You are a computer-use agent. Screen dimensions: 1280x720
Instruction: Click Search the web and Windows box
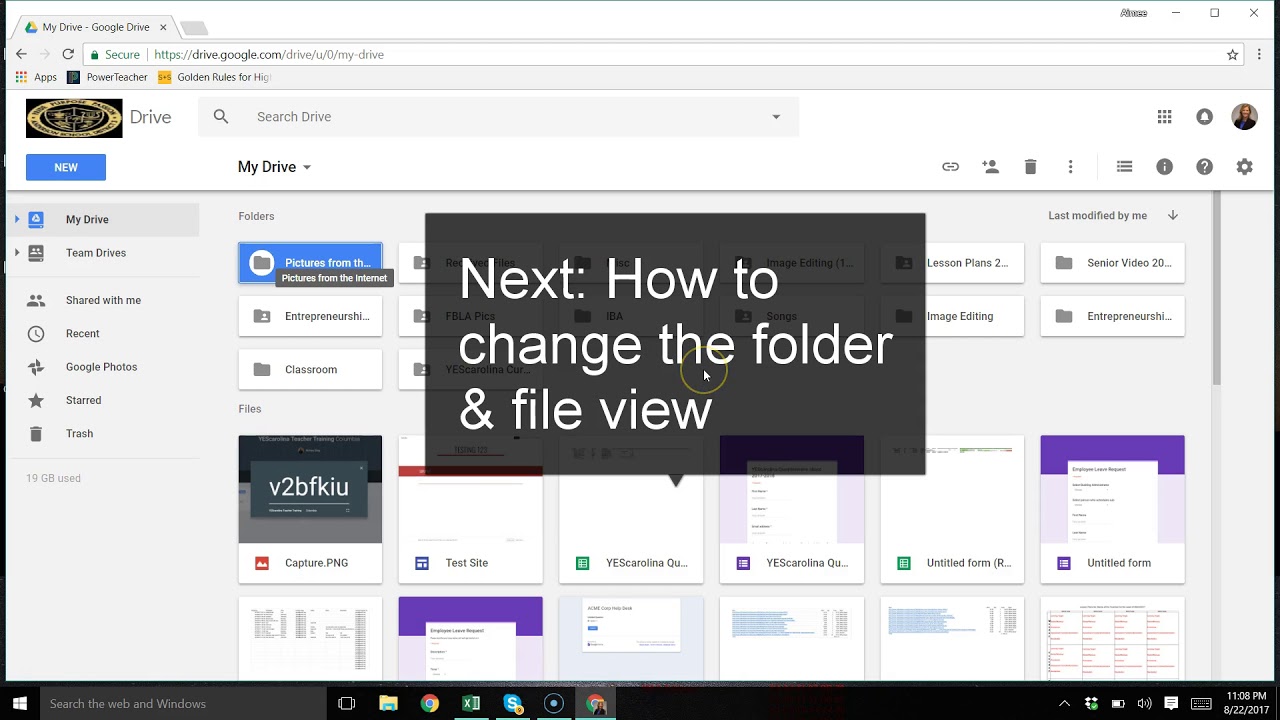tap(184, 703)
